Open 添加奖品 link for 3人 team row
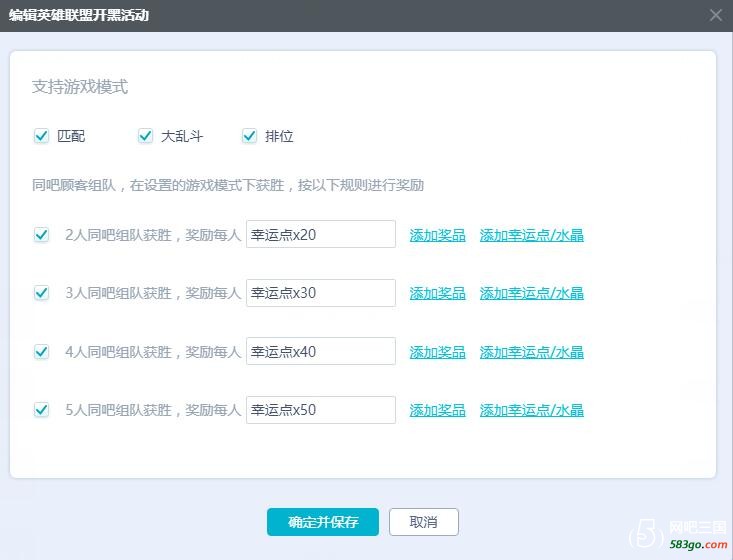Image resolution: width=733 pixels, height=560 pixels. [438, 294]
